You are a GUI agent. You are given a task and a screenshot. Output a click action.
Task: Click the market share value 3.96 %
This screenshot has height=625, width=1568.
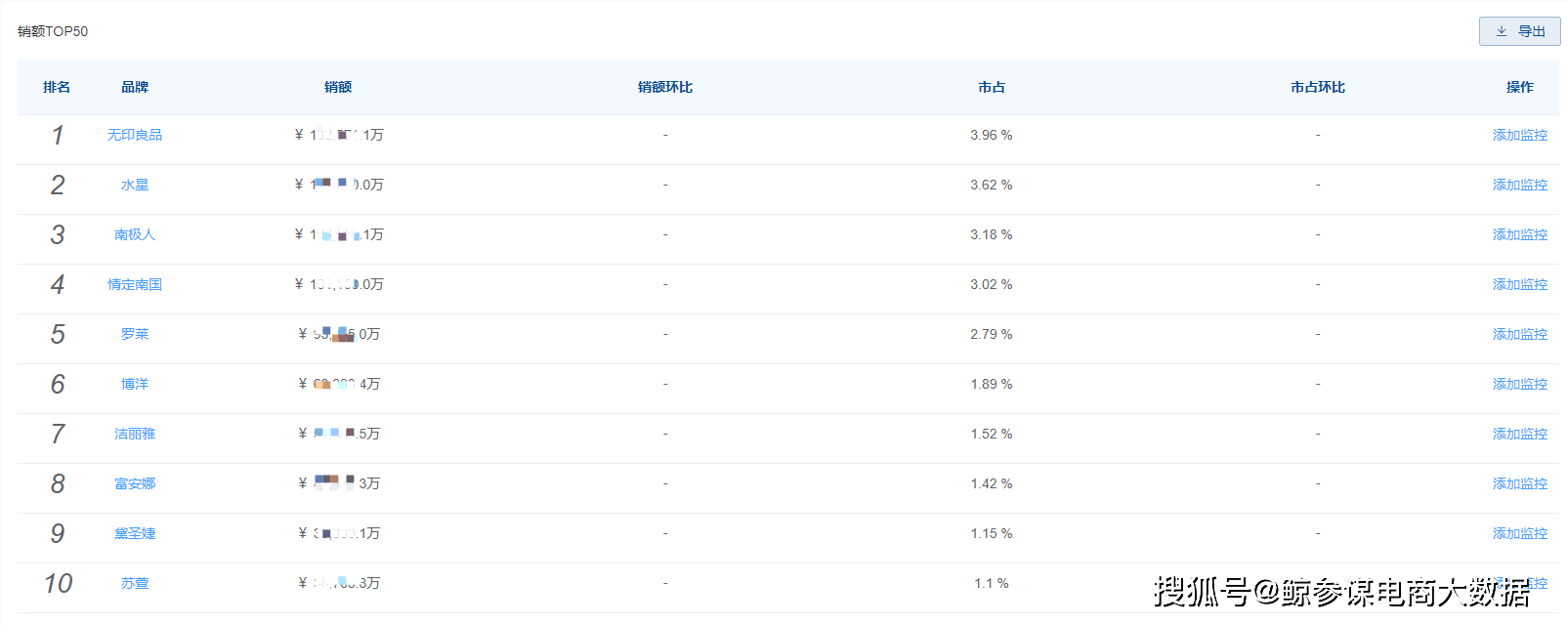pos(992,135)
